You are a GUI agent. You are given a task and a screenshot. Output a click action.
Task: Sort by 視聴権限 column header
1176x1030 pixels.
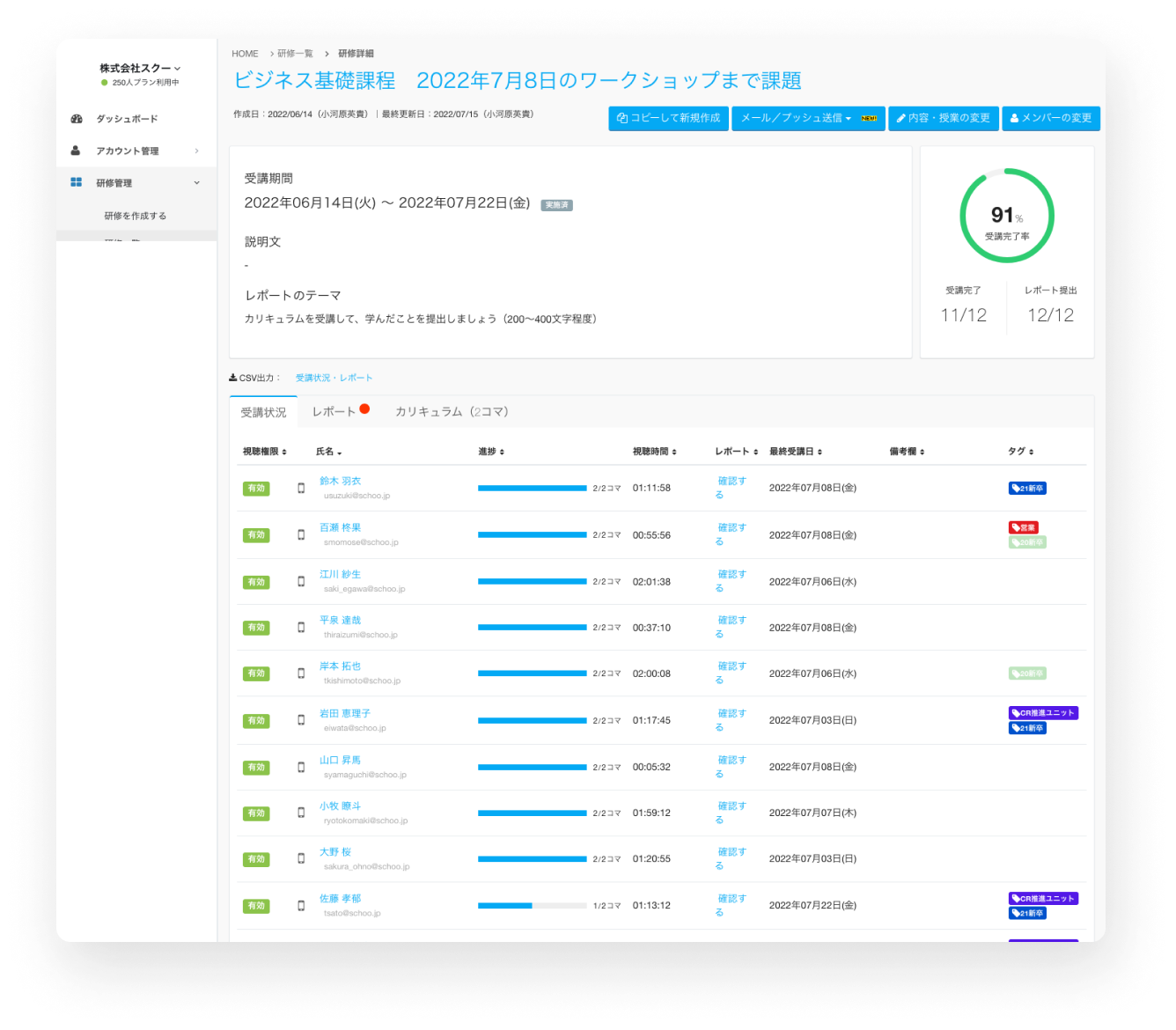[x=265, y=452]
